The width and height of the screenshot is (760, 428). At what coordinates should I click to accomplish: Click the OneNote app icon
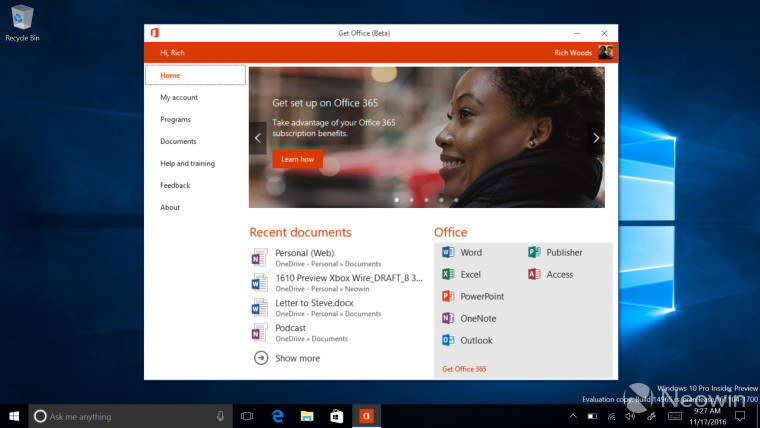click(448, 318)
